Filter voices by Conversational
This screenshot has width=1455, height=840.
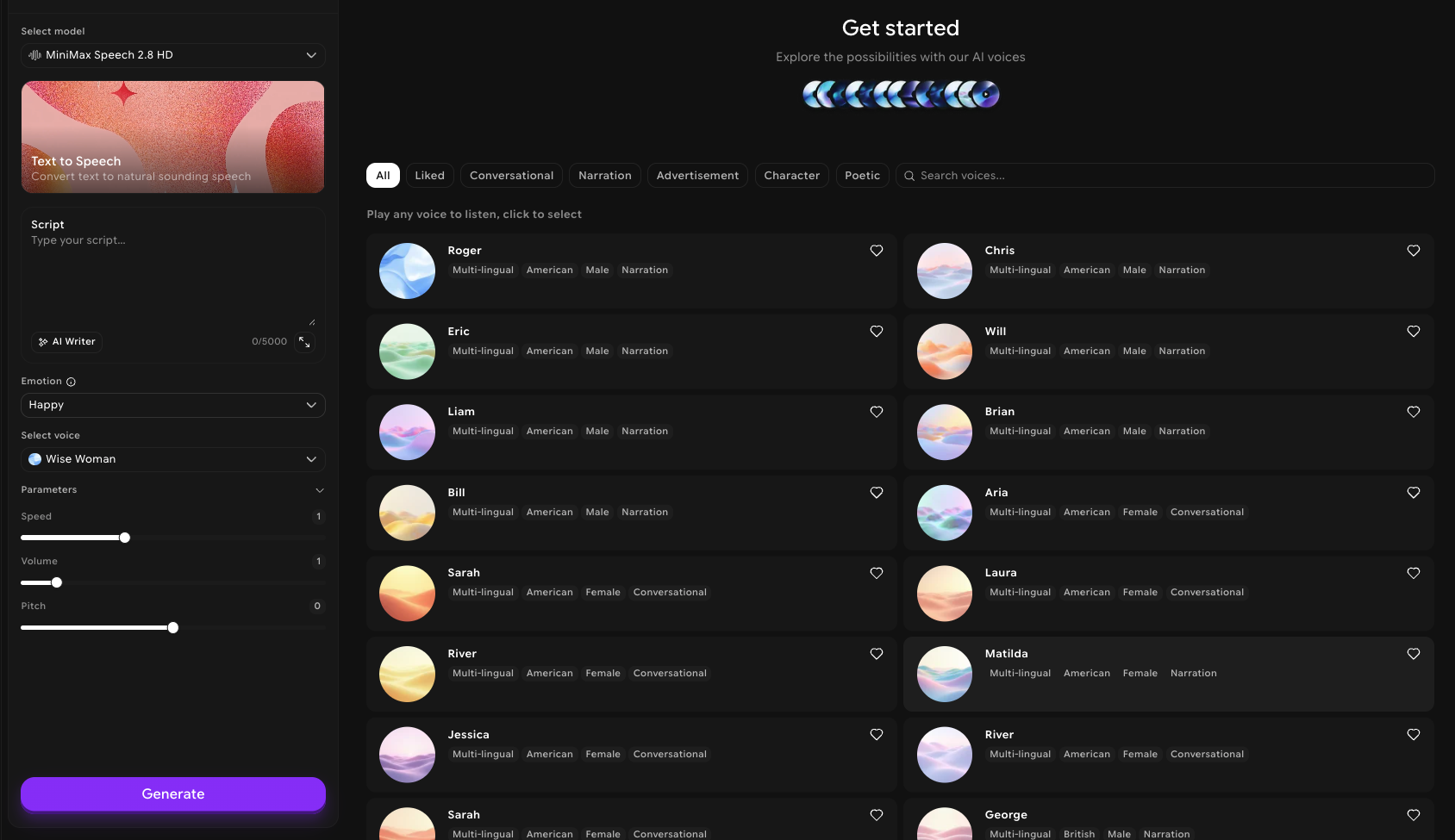pyautogui.click(x=511, y=176)
